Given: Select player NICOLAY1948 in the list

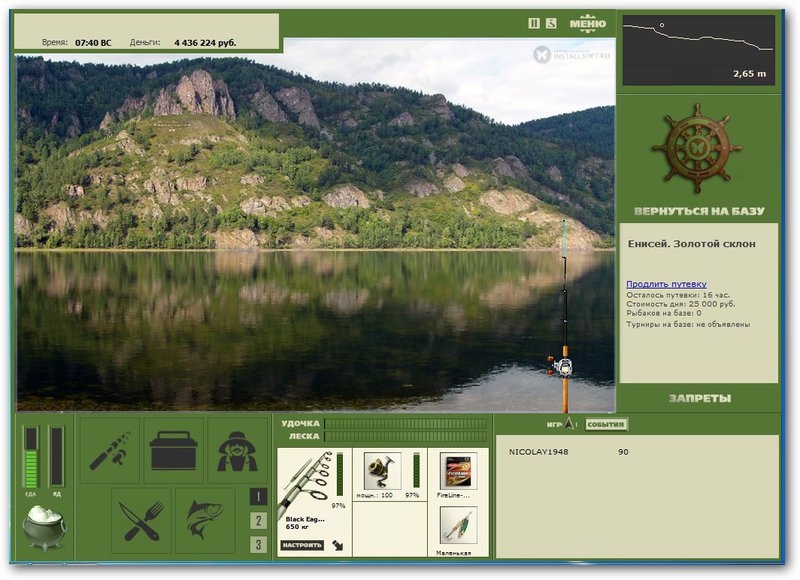Looking at the screenshot, I should [x=538, y=452].
